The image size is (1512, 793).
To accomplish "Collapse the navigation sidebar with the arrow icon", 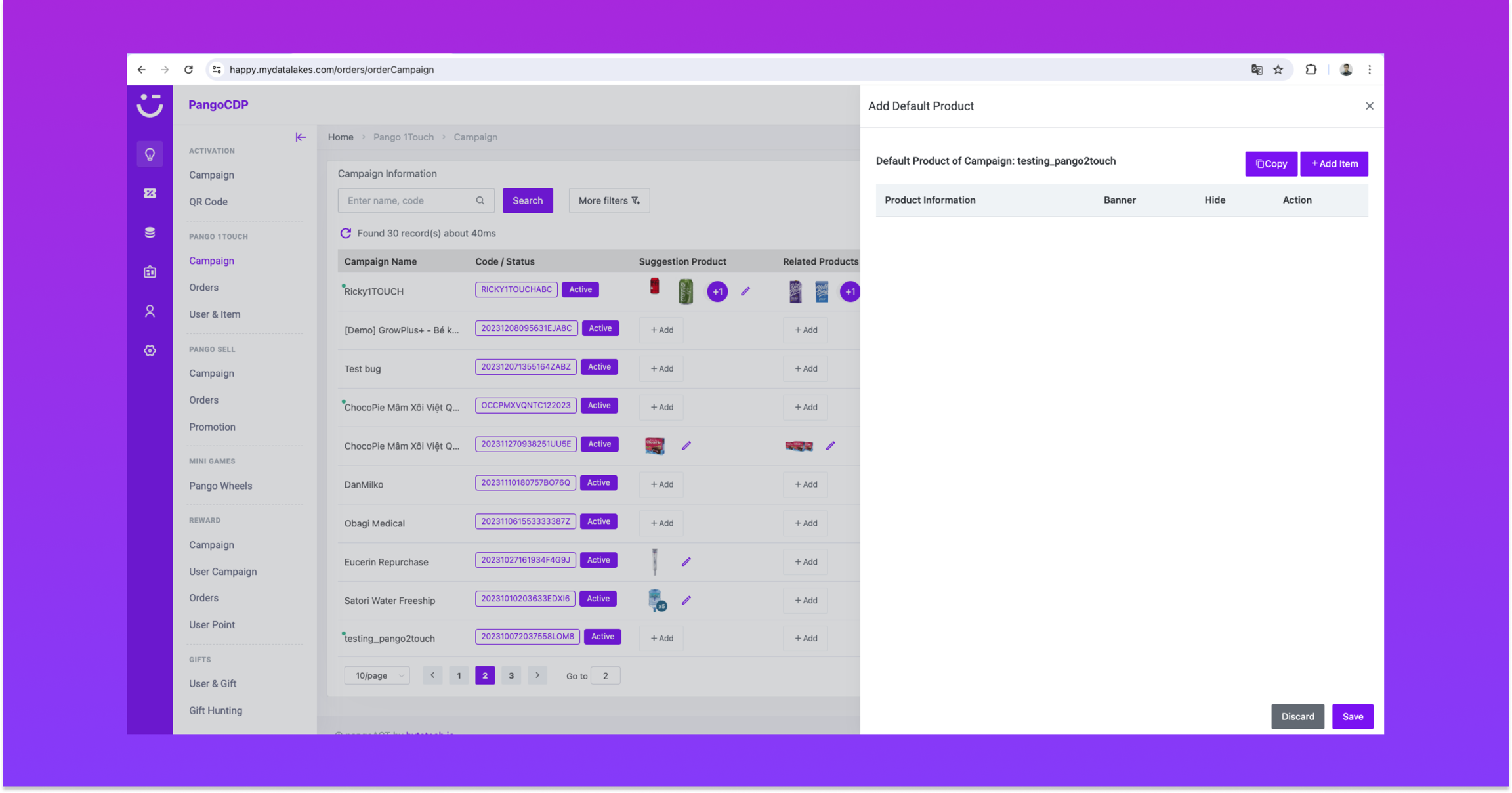I will click(x=301, y=137).
